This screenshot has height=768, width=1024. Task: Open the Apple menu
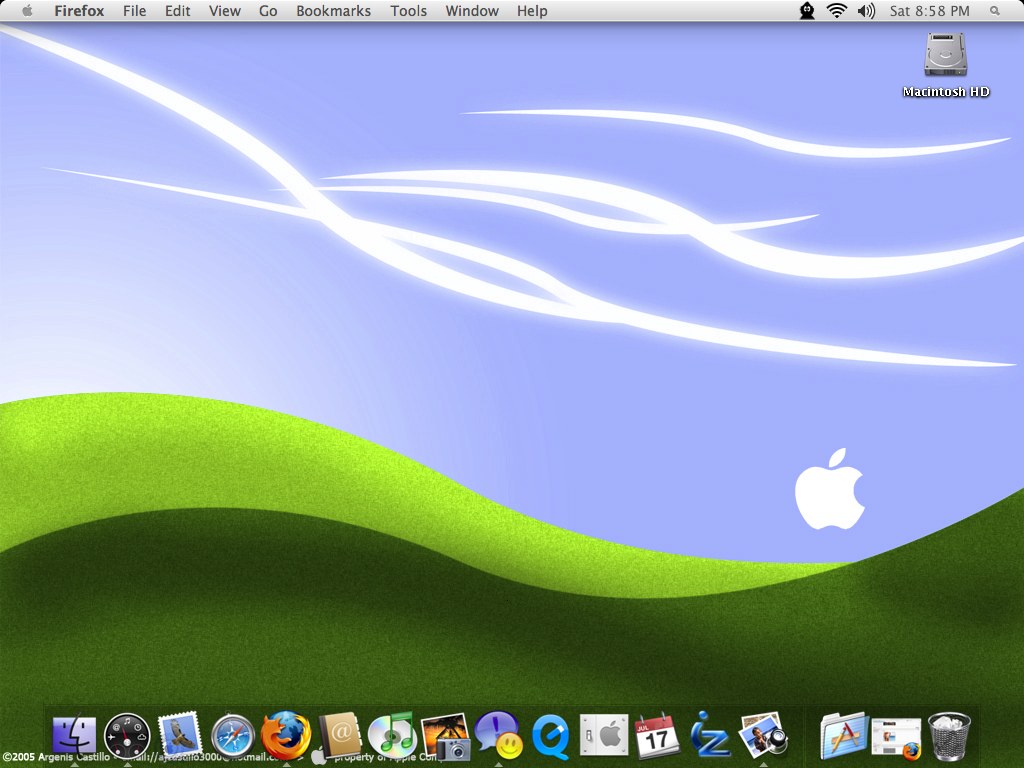point(27,10)
